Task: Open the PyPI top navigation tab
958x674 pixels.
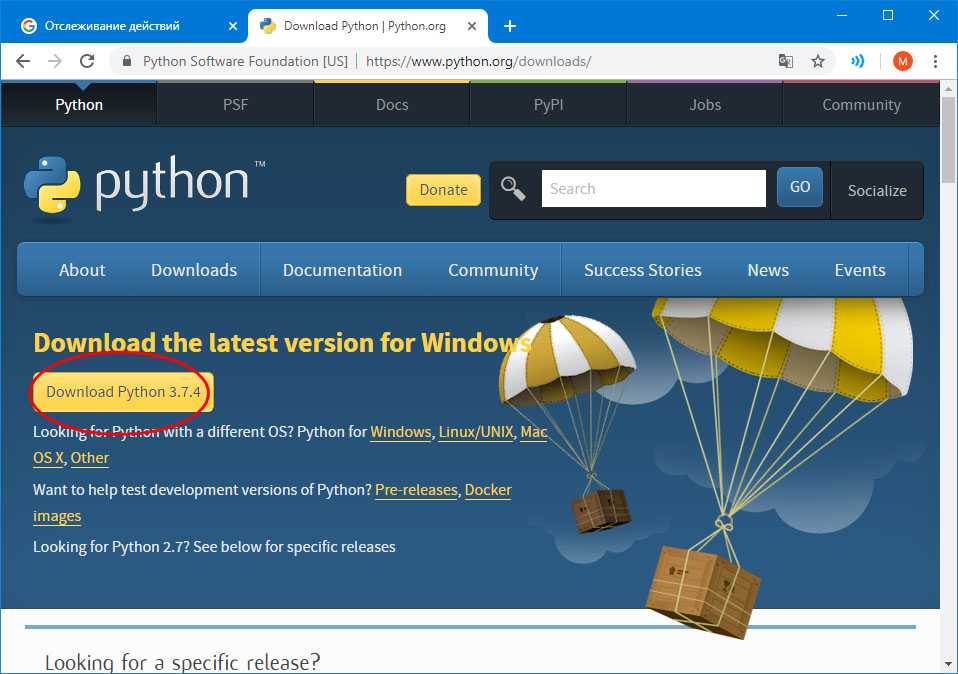Action: tap(548, 105)
